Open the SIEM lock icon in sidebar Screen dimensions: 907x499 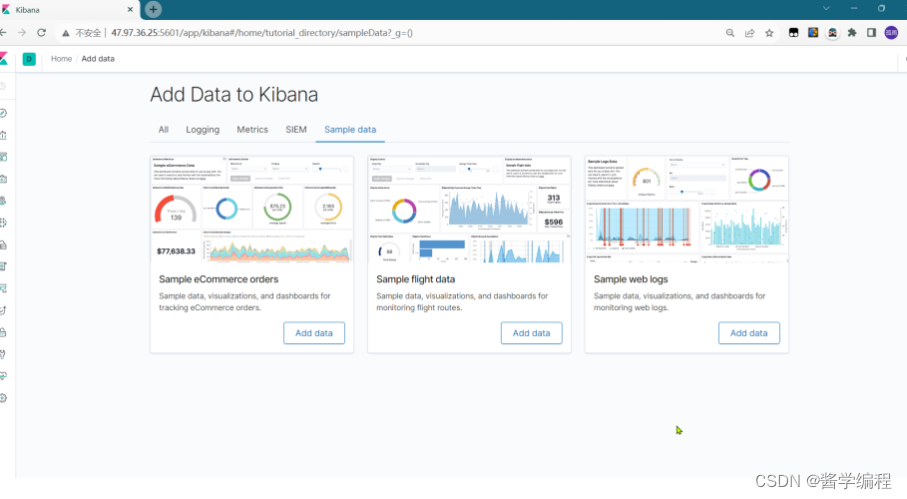3,332
